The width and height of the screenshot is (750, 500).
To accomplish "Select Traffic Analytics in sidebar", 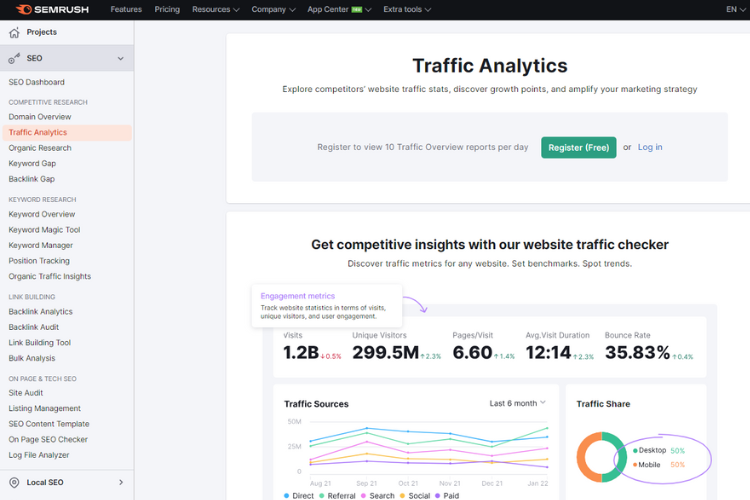I will [x=67, y=133].
